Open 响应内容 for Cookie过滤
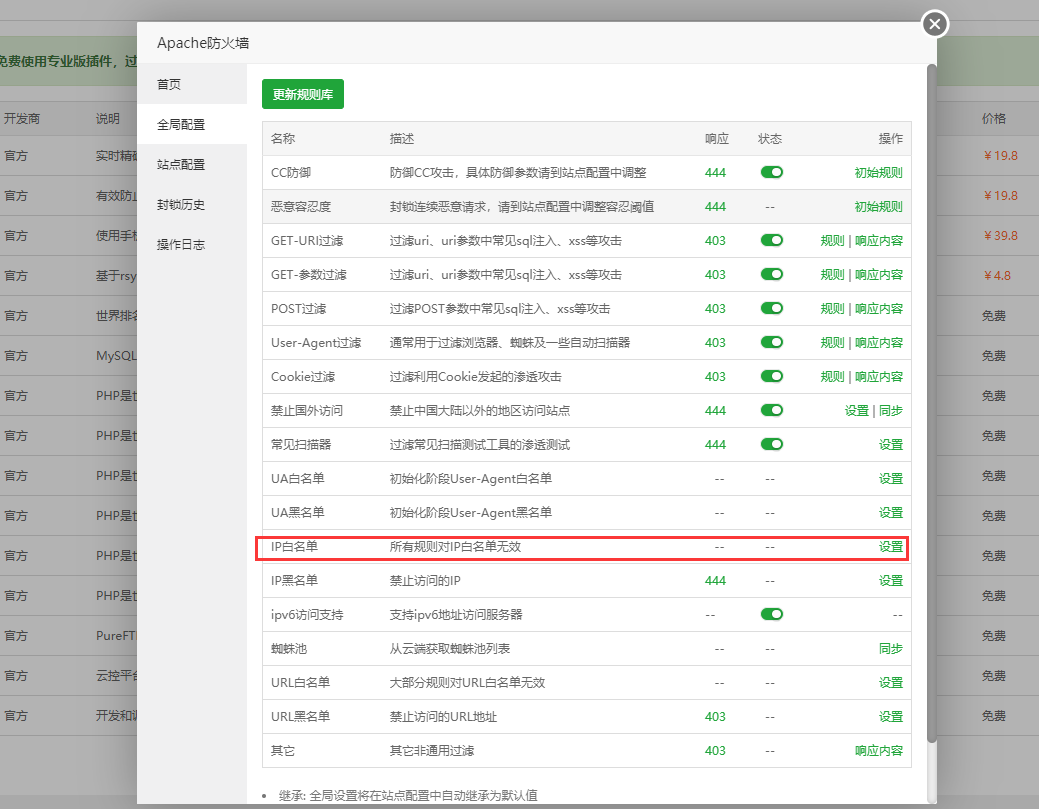This screenshot has width=1039, height=809. tap(879, 377)
